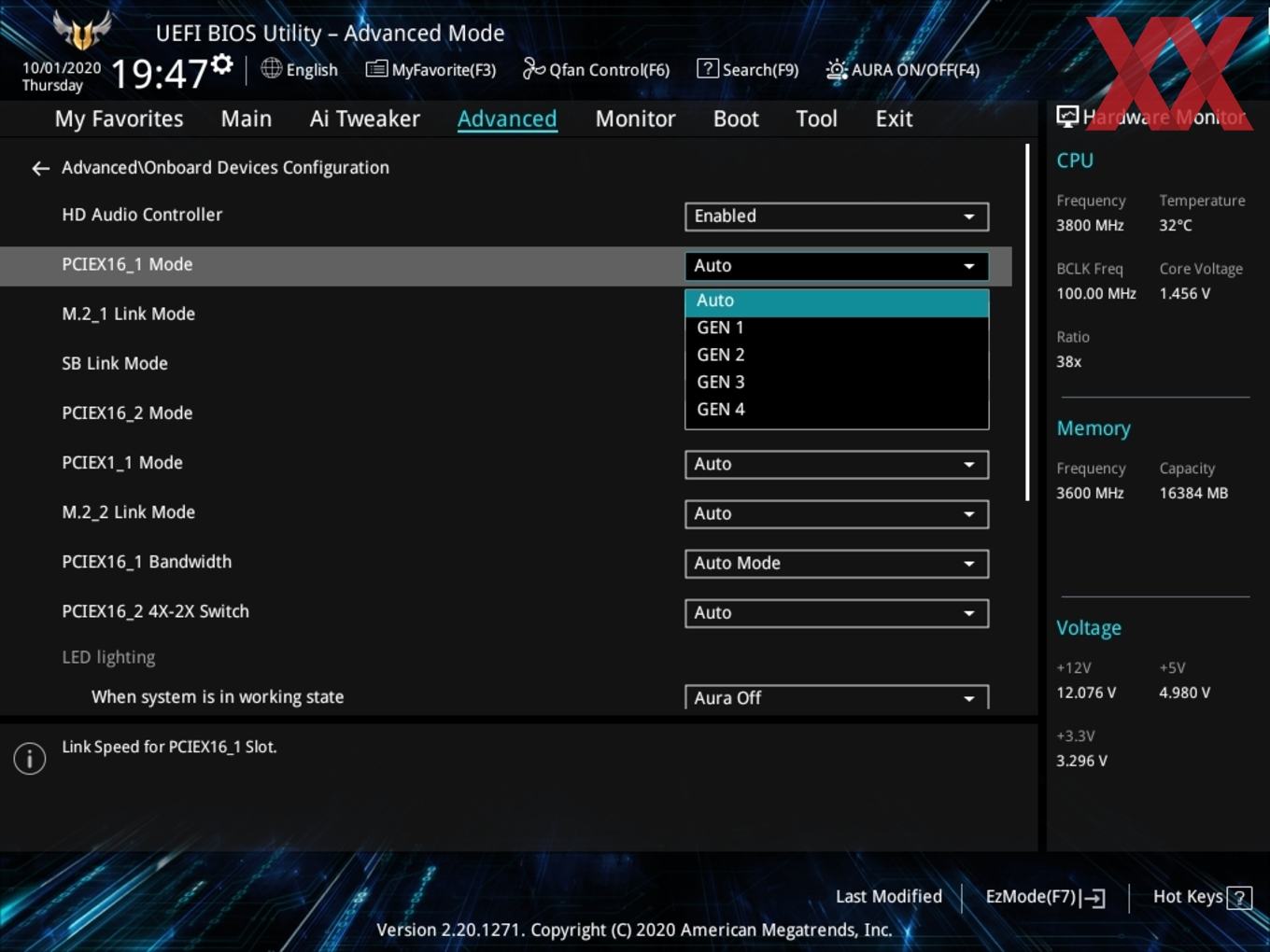Switch to Main tab

tap(247, 119)
